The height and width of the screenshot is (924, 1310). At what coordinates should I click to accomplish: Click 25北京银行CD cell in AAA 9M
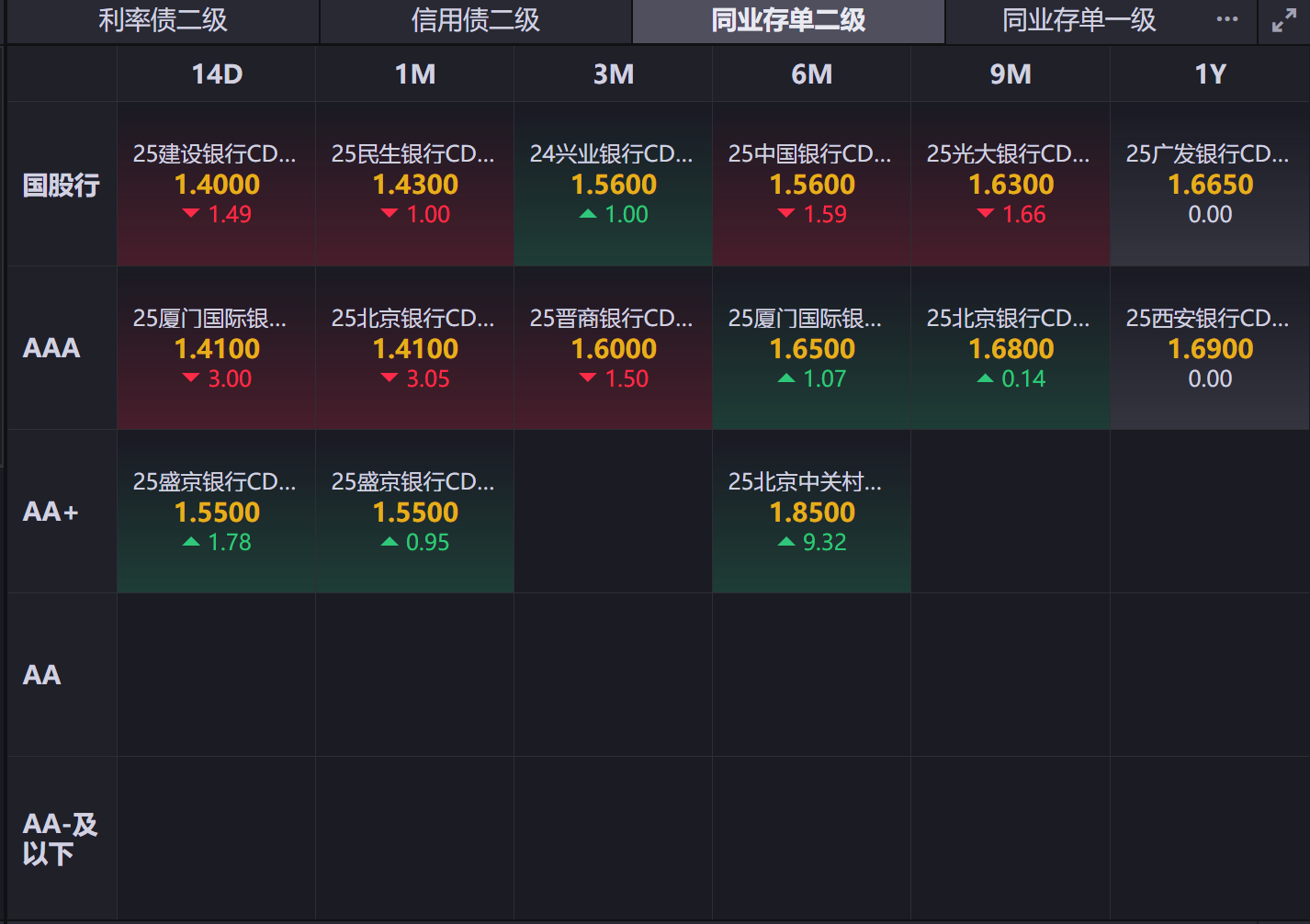1011,348
